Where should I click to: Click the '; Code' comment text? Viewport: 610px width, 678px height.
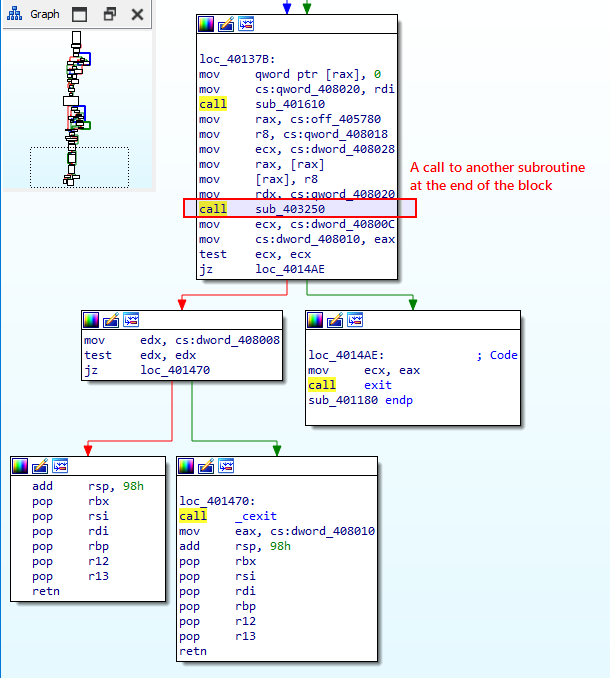coord(497,355)
